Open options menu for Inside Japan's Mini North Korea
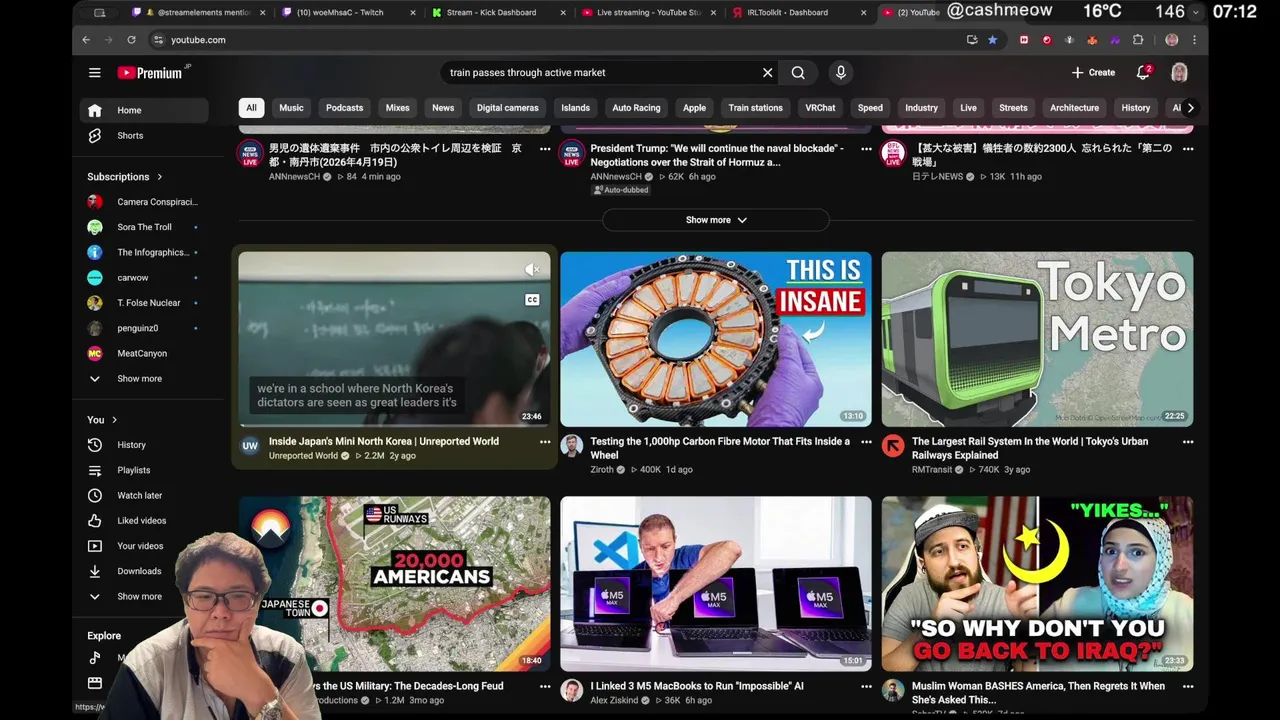 click(x=545, y=441)
